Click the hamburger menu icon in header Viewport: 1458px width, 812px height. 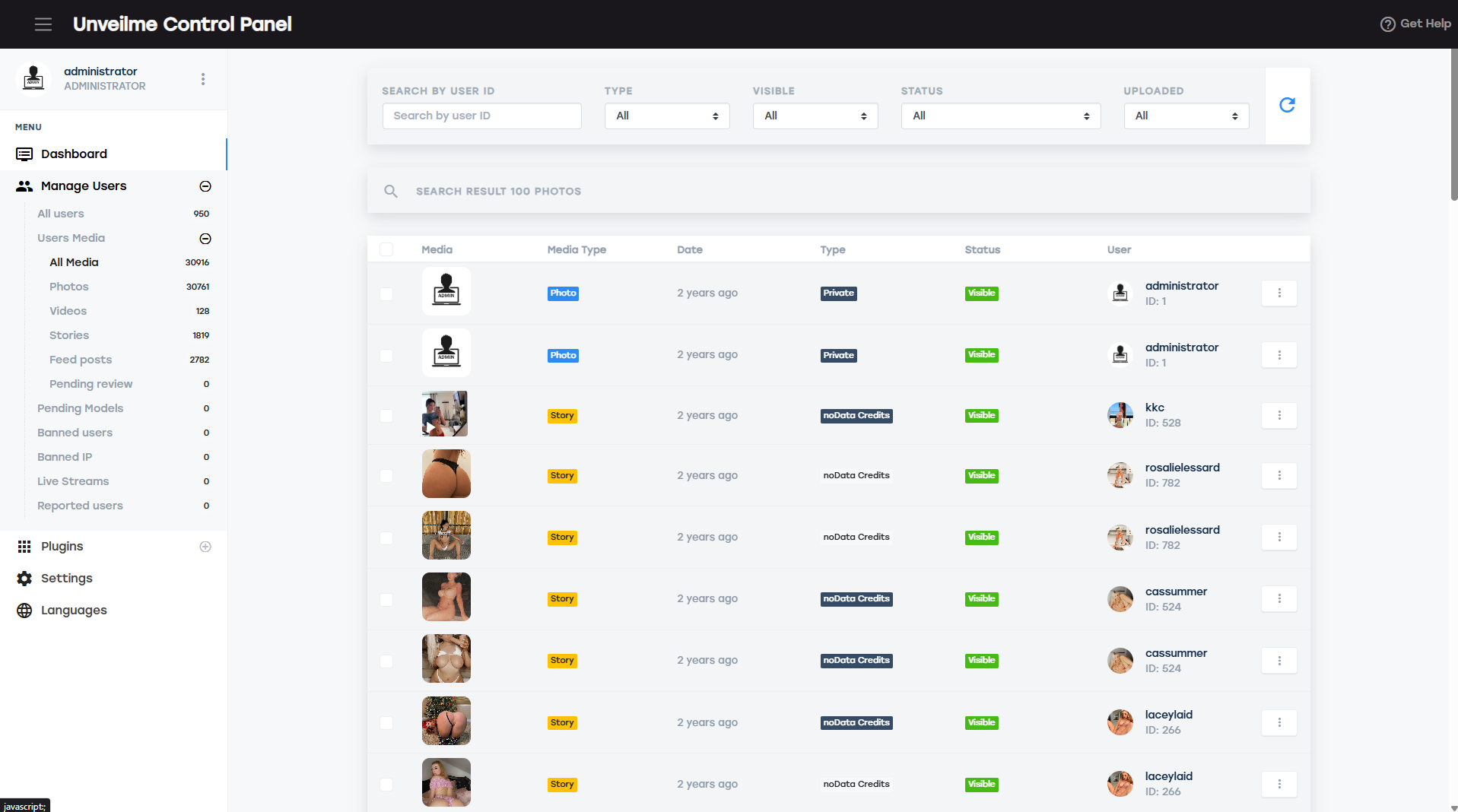pos(43,24)
